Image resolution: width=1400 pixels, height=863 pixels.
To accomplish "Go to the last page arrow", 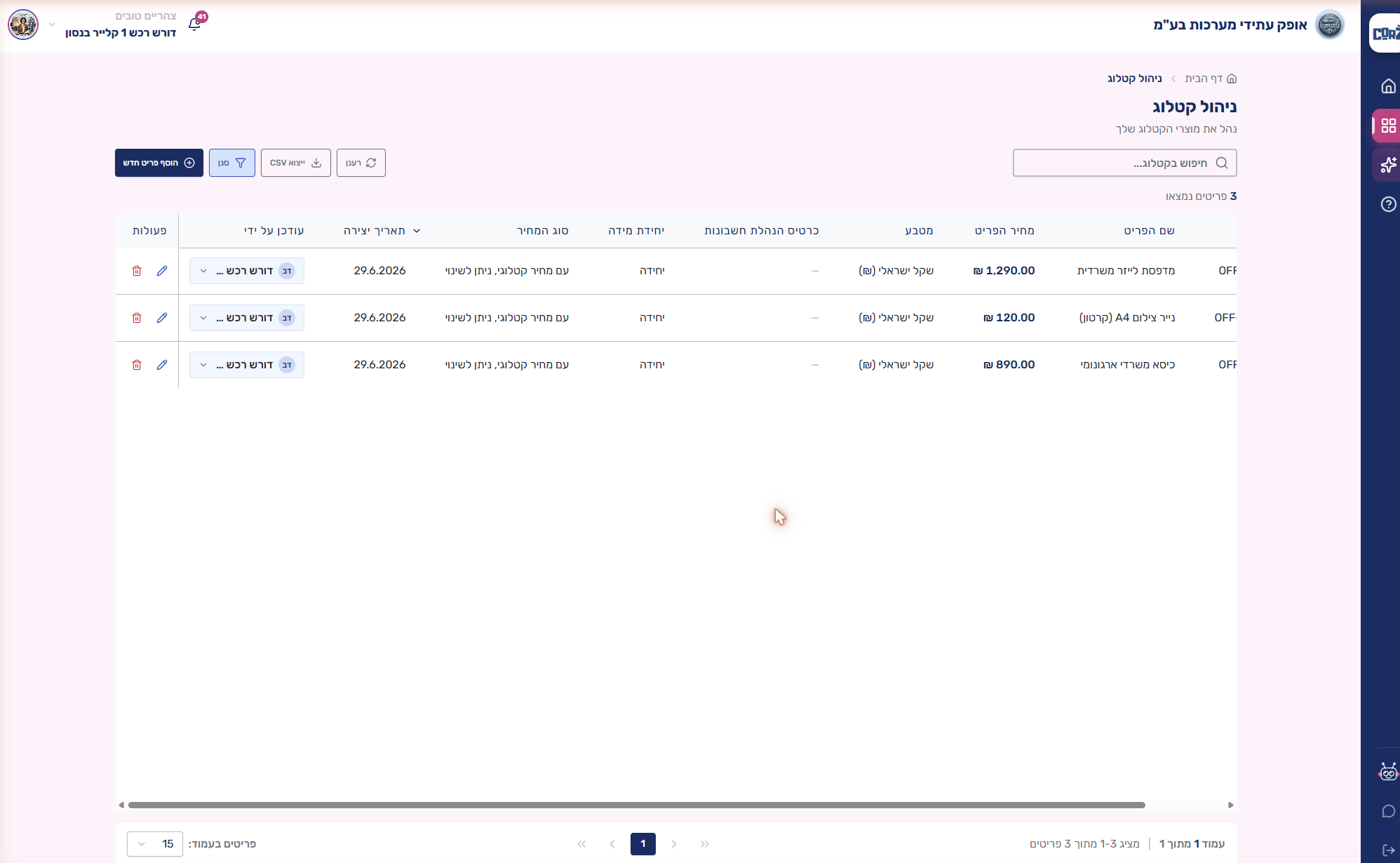I will point(581,844).
